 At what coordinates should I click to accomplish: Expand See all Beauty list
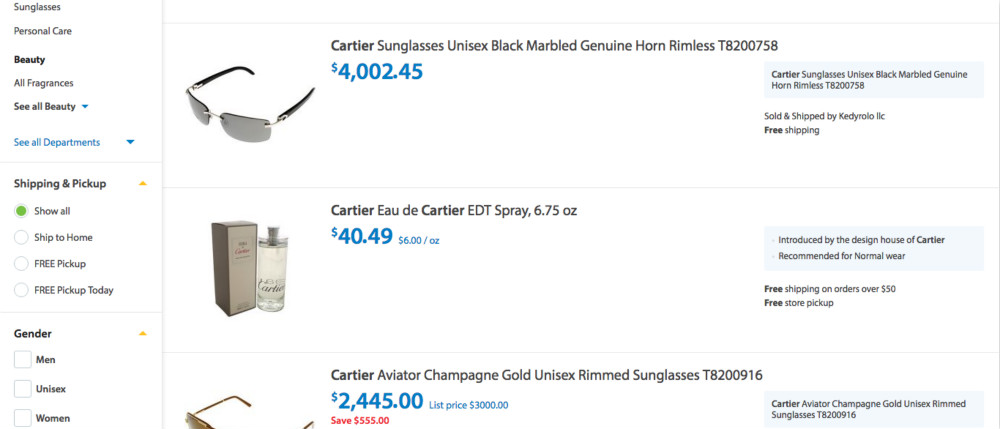85,106
